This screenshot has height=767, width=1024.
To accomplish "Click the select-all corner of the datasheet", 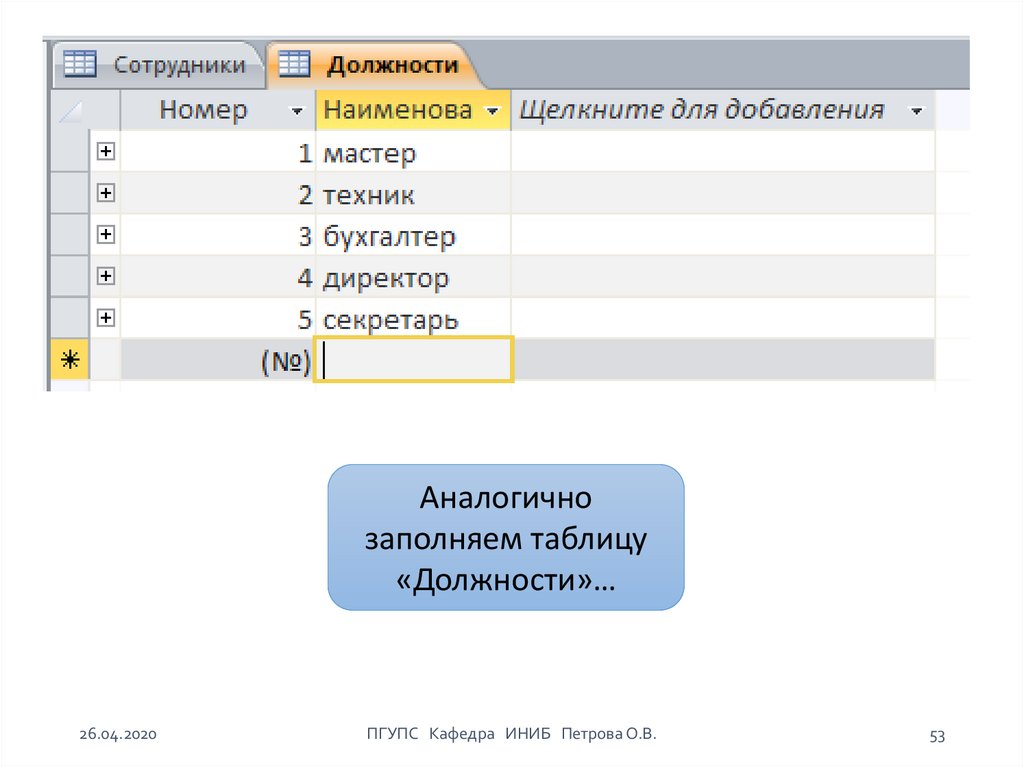I will (x=69, y=110).
